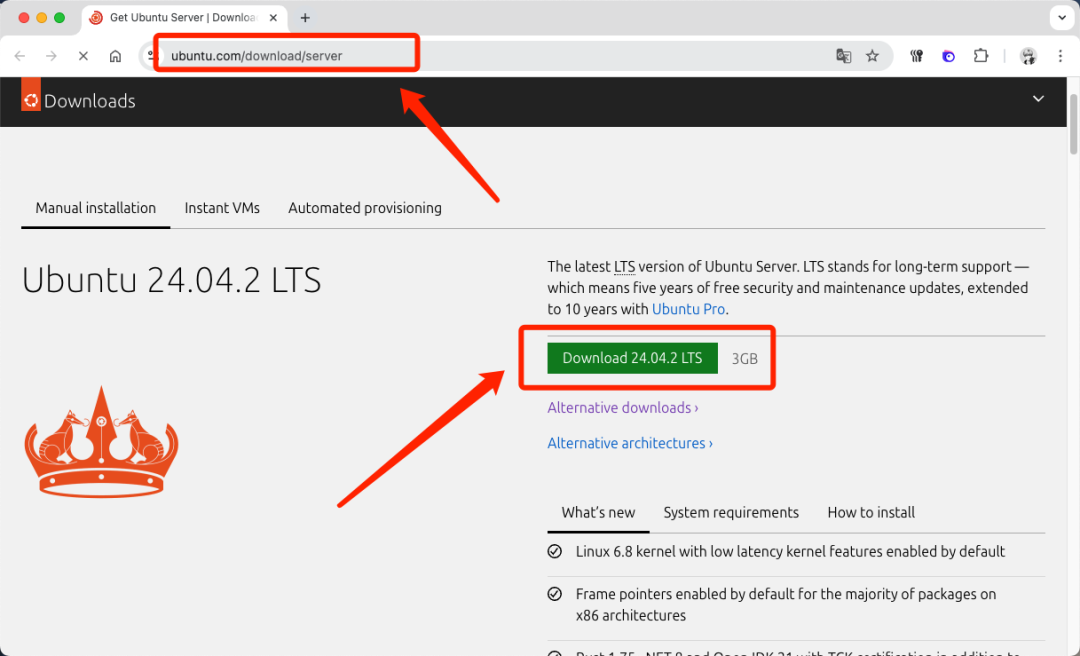Click the Linux 6.8 kernel feature line
This screenshot has height=656, width=1080.
pos(790,552)
